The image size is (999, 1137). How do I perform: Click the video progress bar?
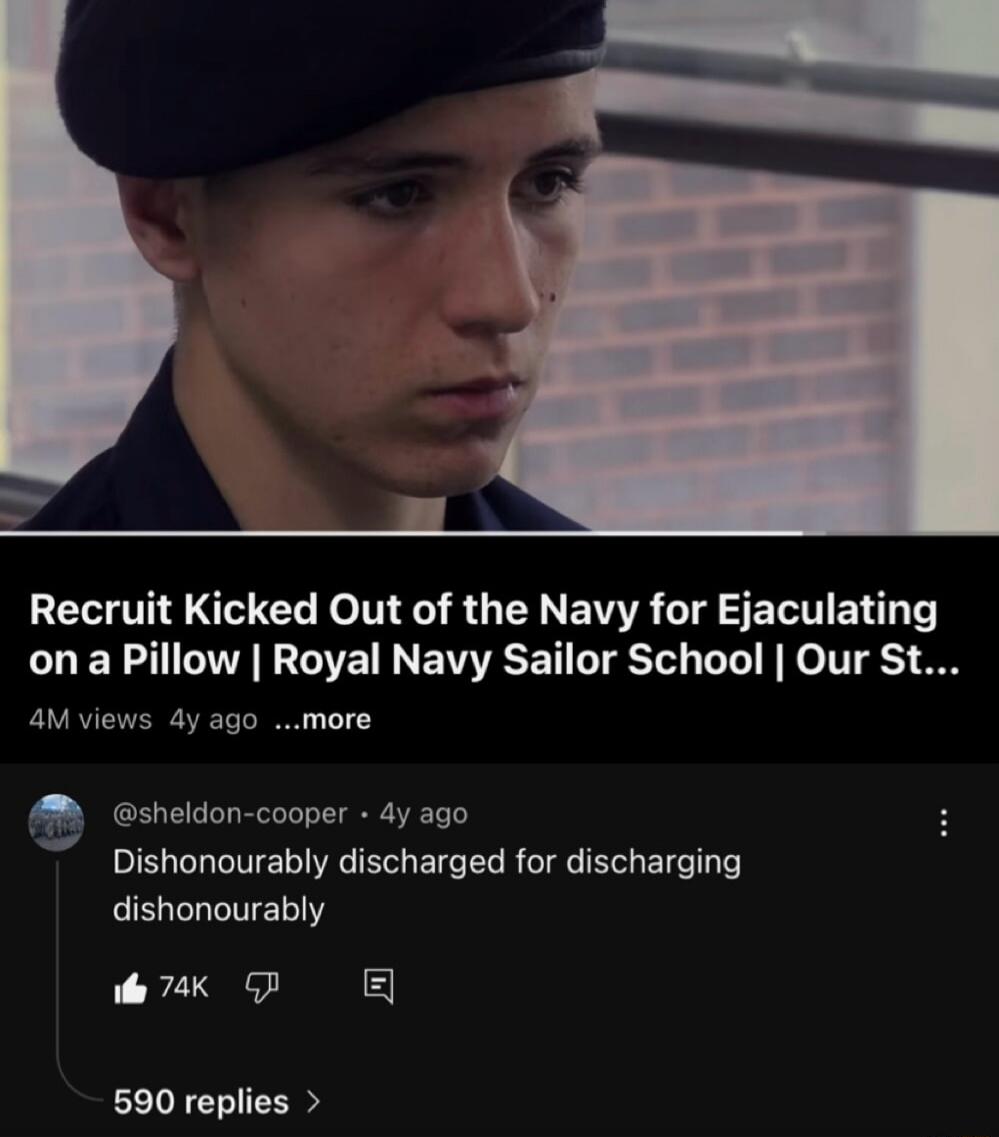500,533
